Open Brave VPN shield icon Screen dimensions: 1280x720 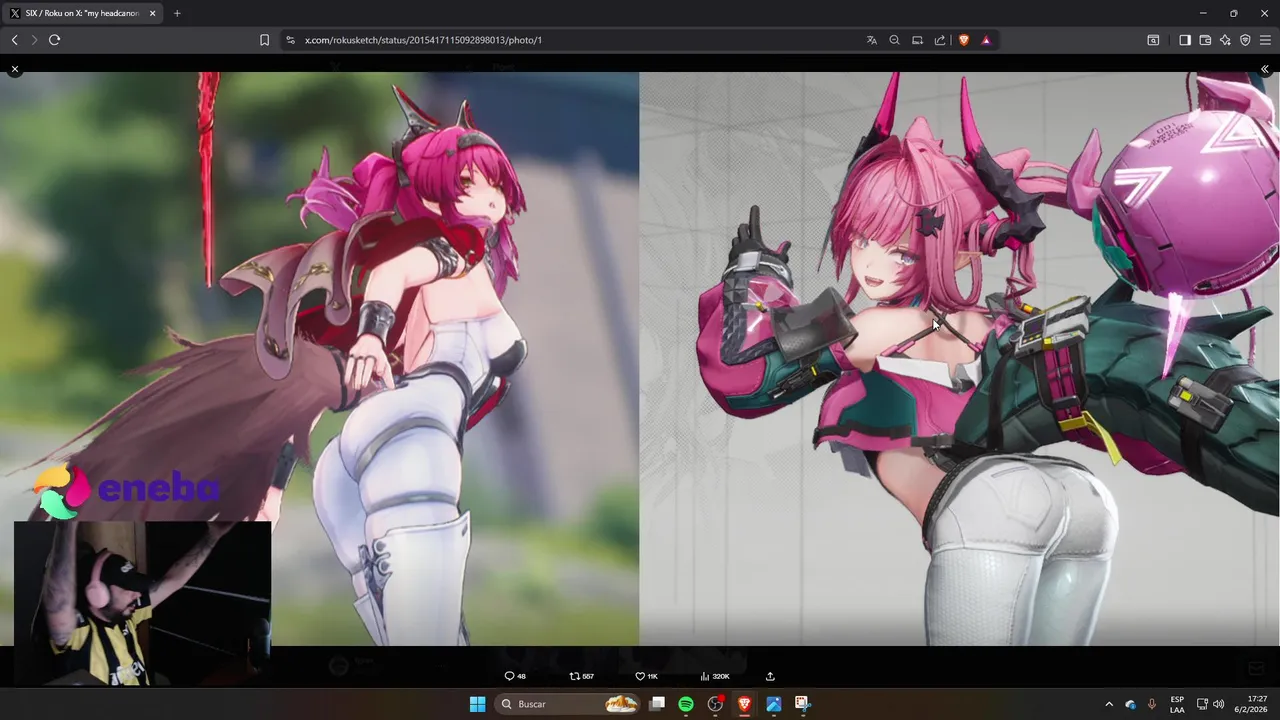click(x=1245, y=40)
